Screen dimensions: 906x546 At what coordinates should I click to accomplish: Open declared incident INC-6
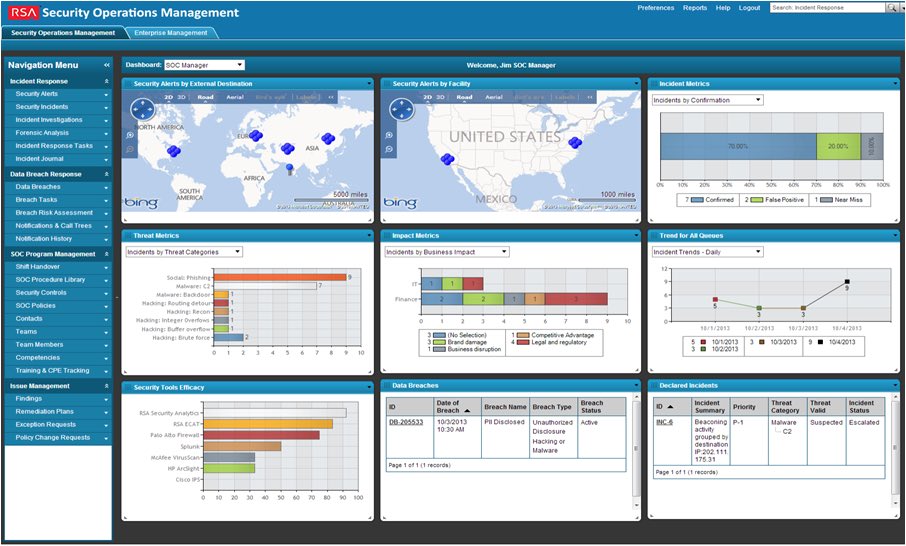coord(664,422)
